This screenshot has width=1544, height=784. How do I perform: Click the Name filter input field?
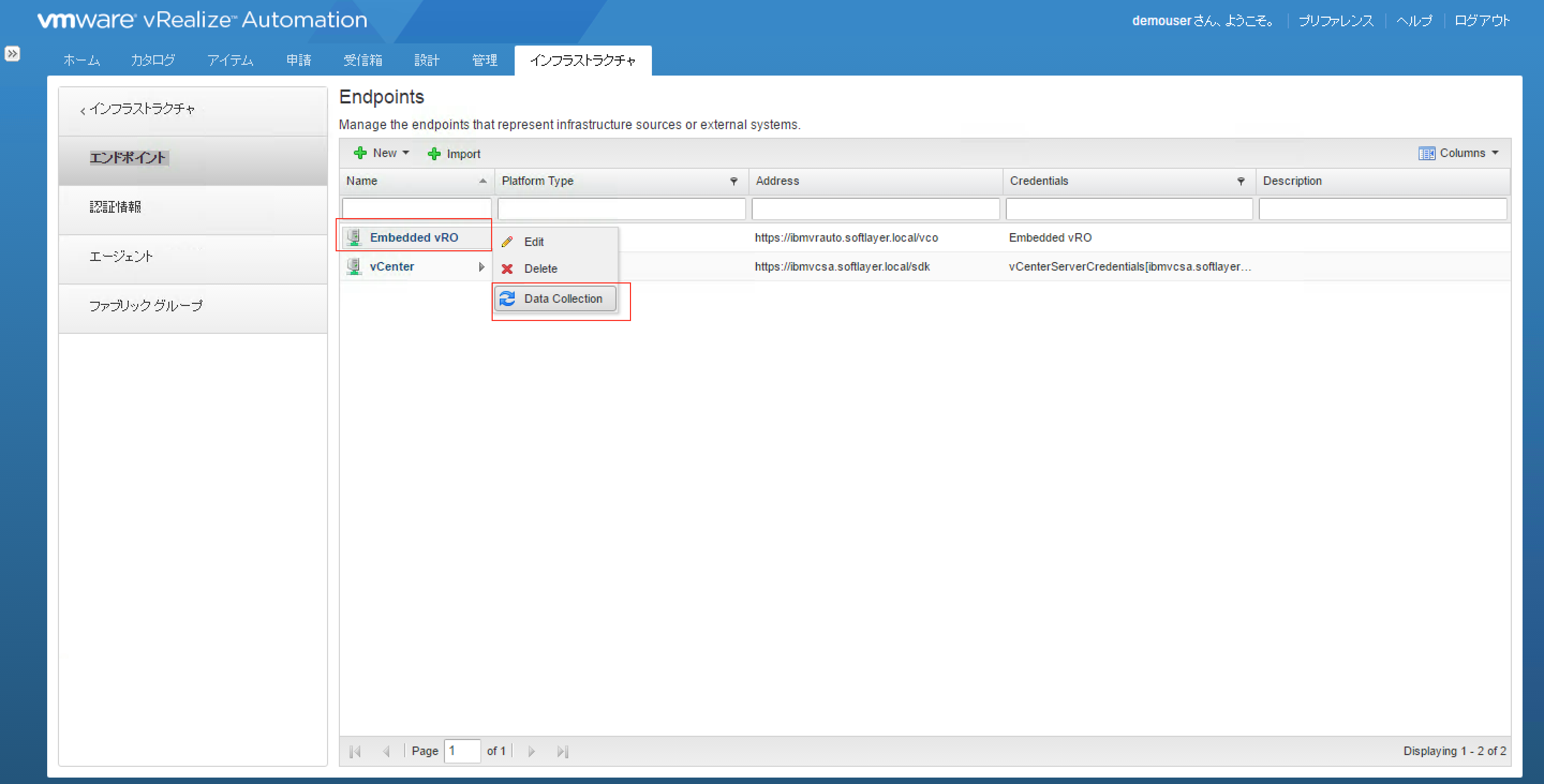point(416,209)
